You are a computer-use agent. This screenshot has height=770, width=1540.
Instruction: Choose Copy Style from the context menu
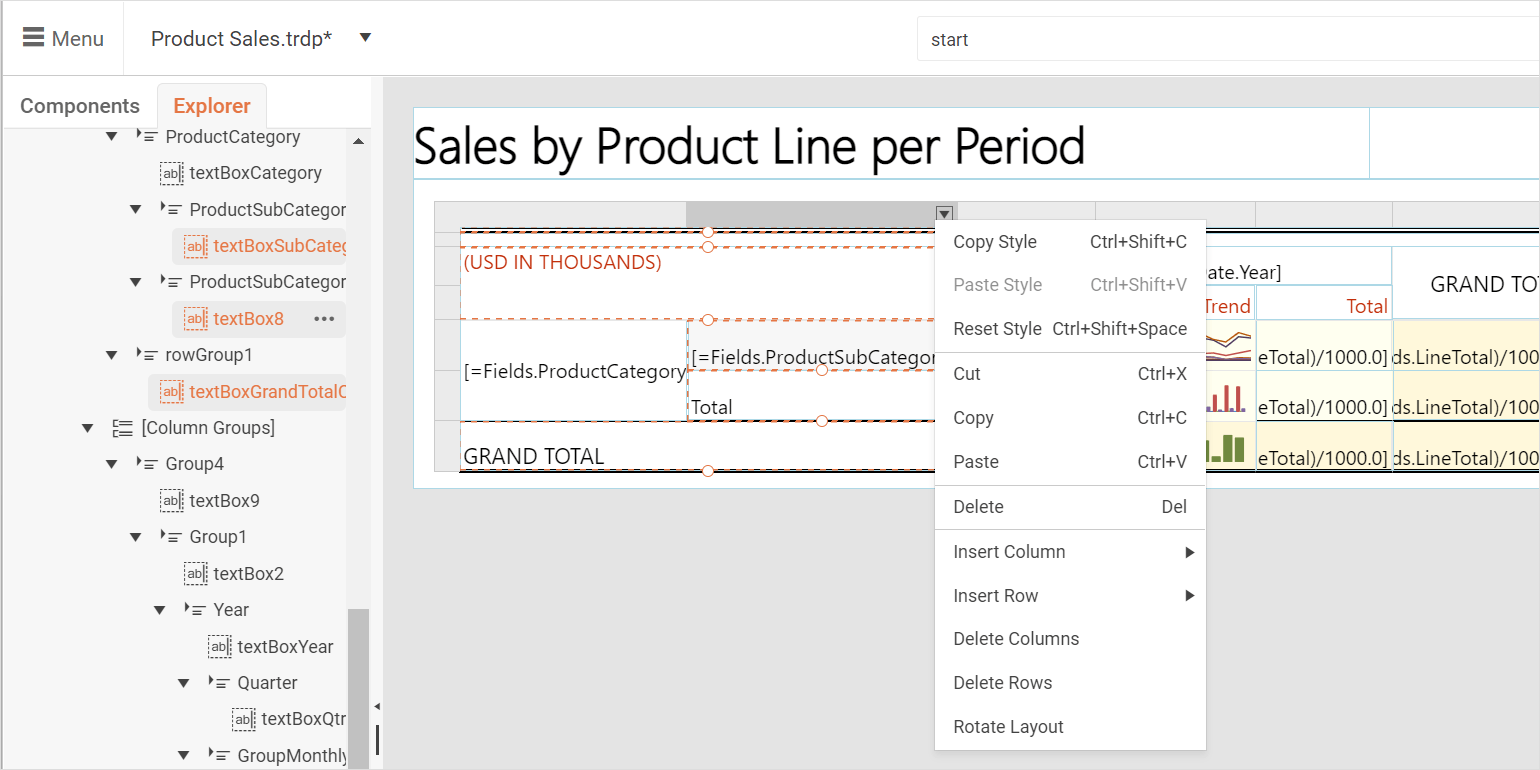[1070, 242]
